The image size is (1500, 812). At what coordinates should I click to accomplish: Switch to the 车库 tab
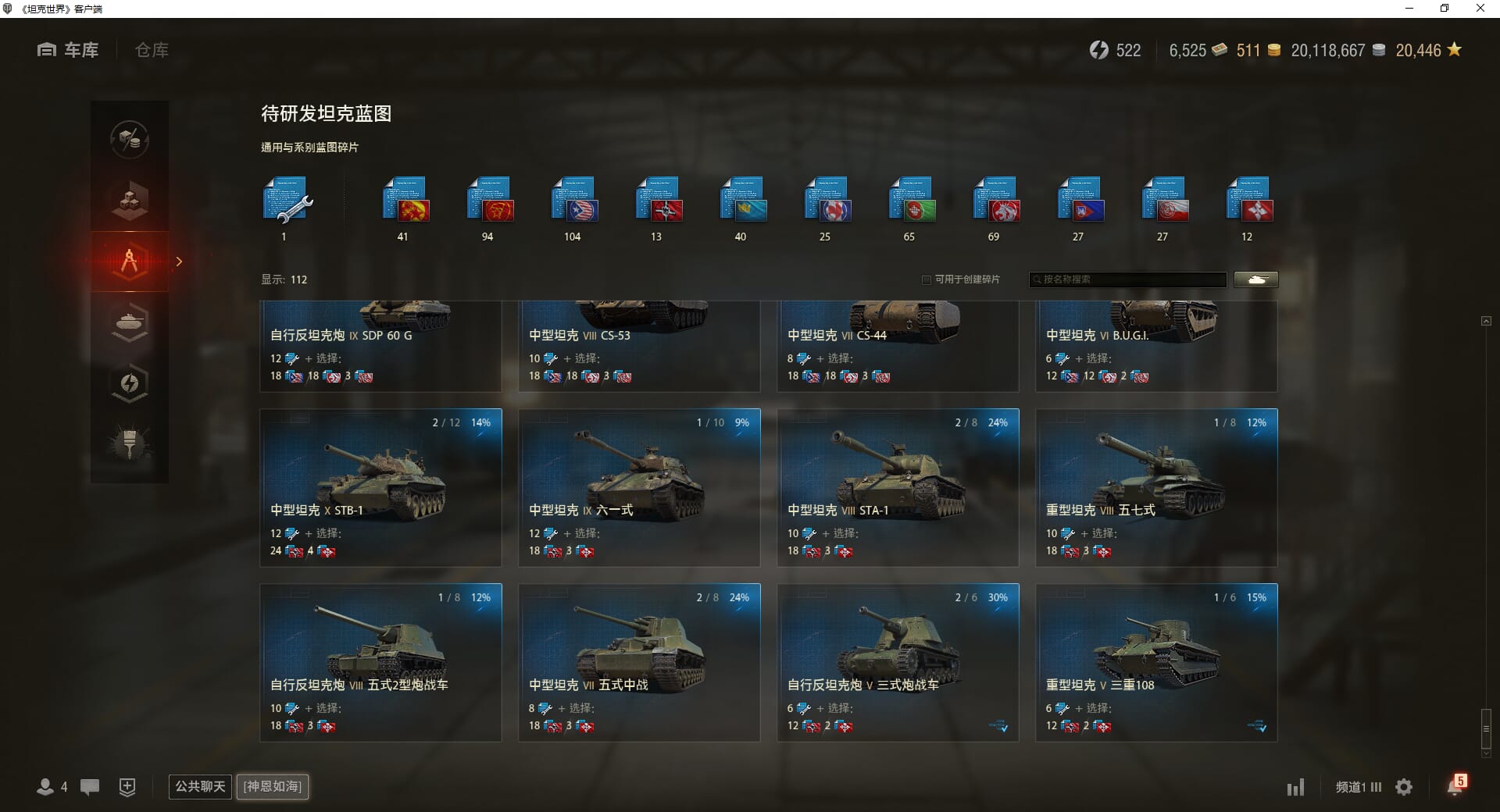click(x=68, y=50)
